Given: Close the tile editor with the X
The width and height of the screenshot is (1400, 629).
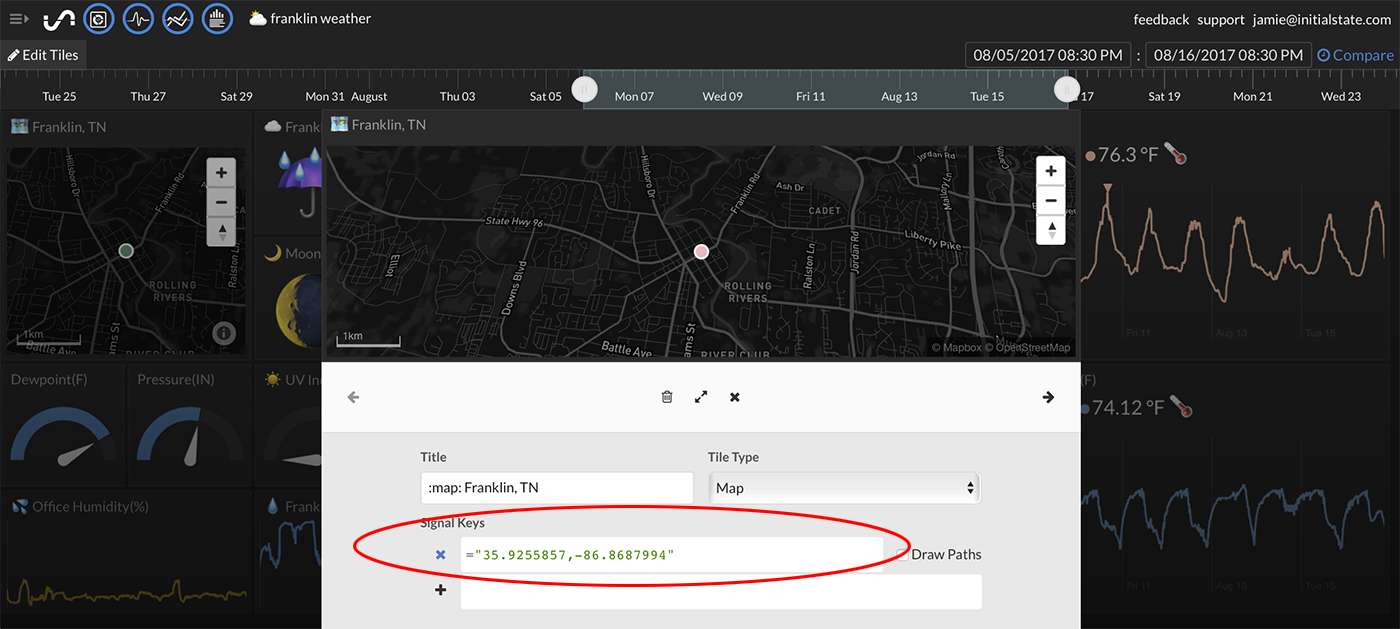Looking at the screenshot, I should click(x=735, y=397).
